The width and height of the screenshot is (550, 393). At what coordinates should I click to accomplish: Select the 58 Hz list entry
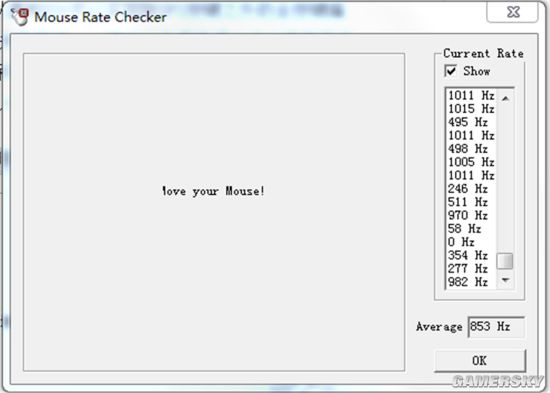(x=471, y=229)
